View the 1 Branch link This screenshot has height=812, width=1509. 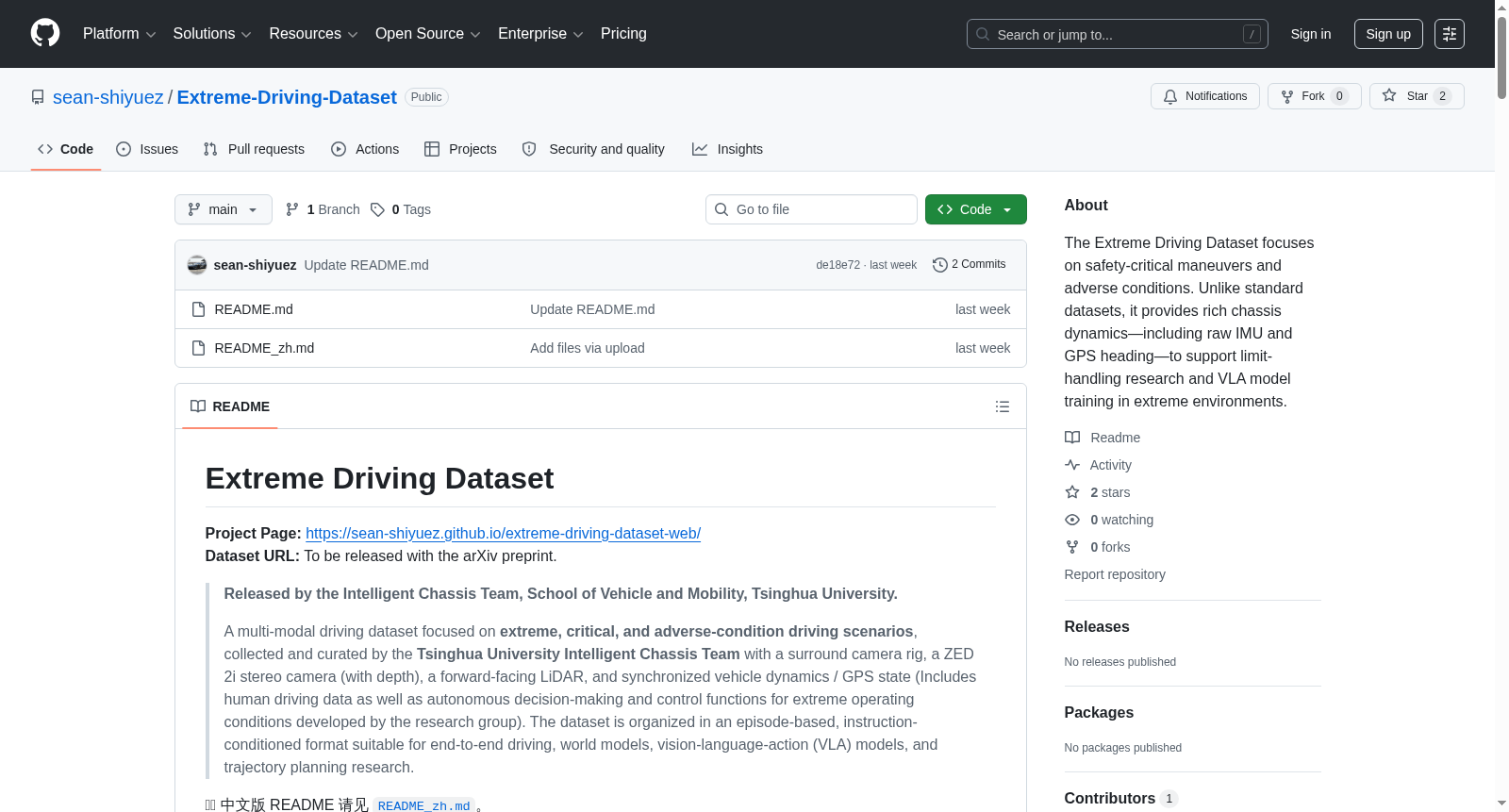coord(323,209)
